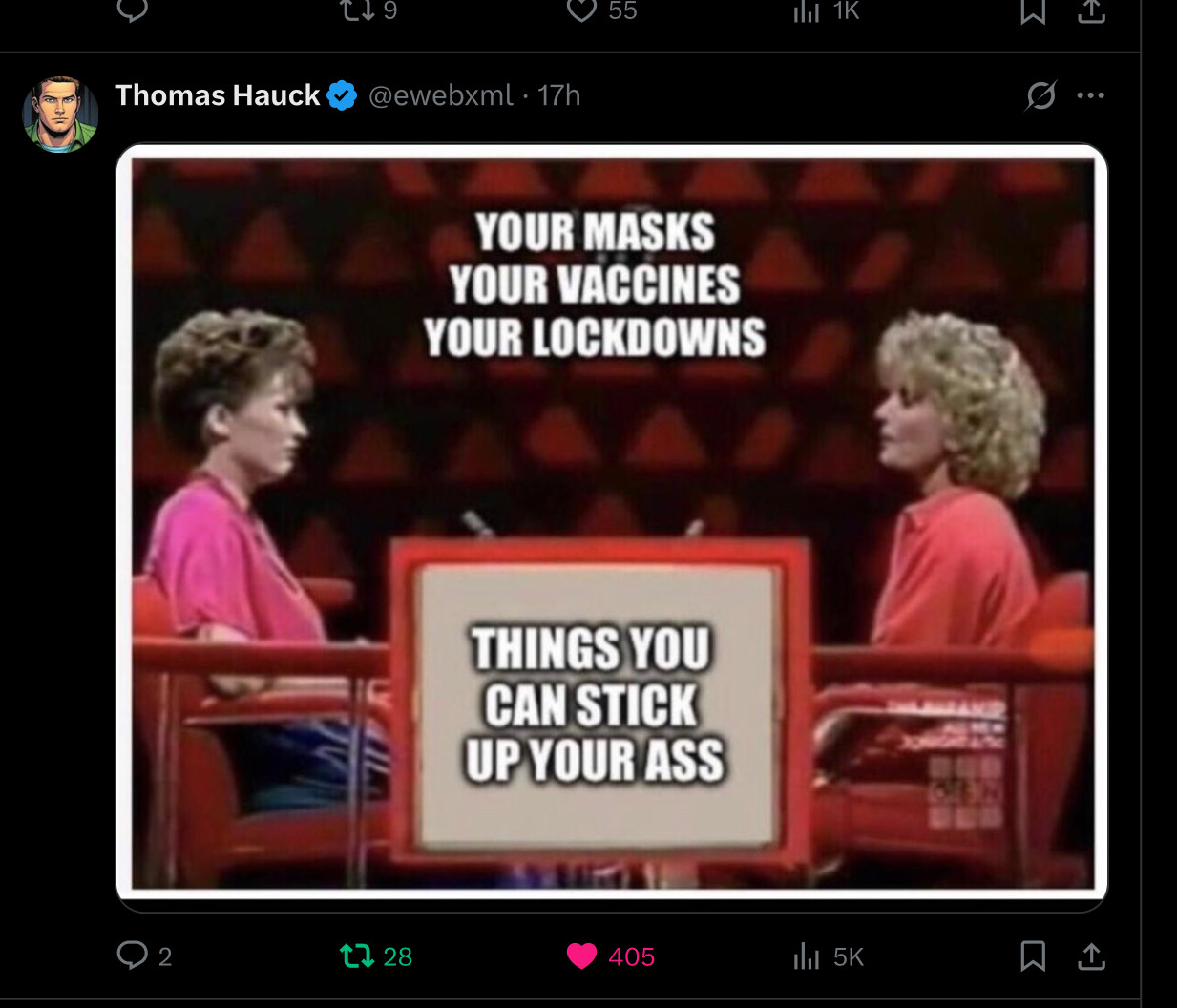Share the upper post
The height and width of the screenshot is (1008, 1177).
click(x=1091, y=10)
